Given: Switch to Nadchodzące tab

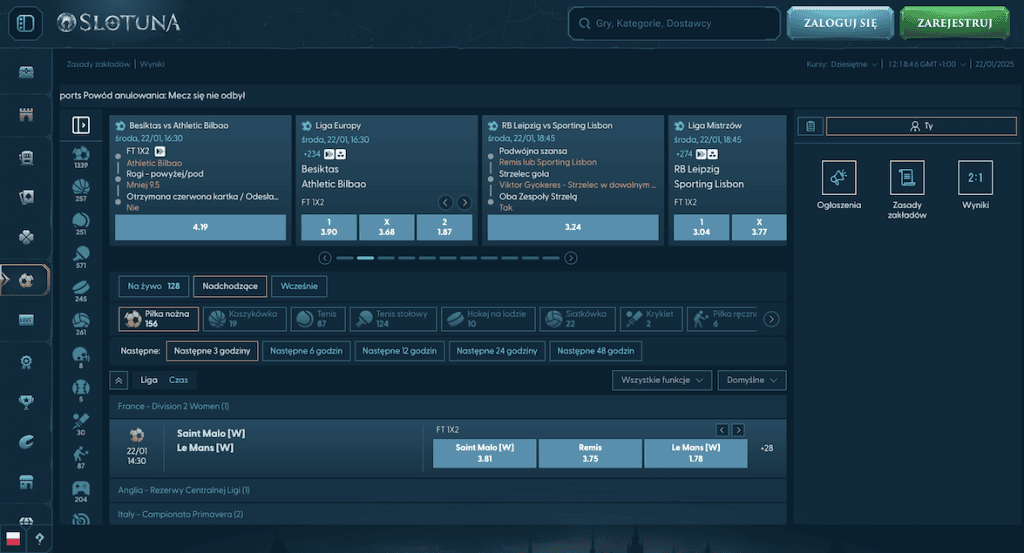Looking at the screenshot, I should [x=230, y=286].
